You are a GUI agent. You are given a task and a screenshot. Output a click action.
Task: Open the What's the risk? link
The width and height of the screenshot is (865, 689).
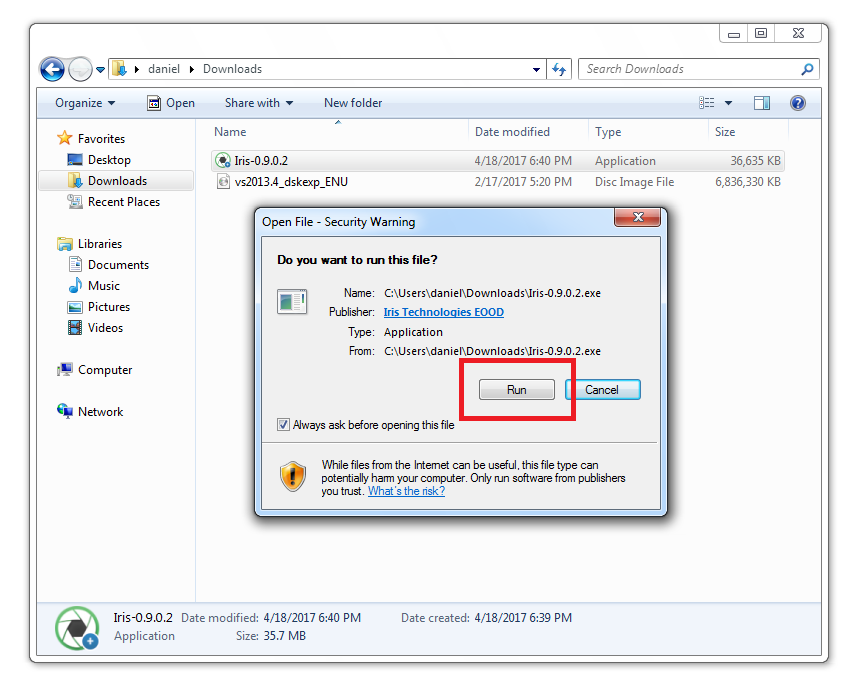click(x=406, y=491)
